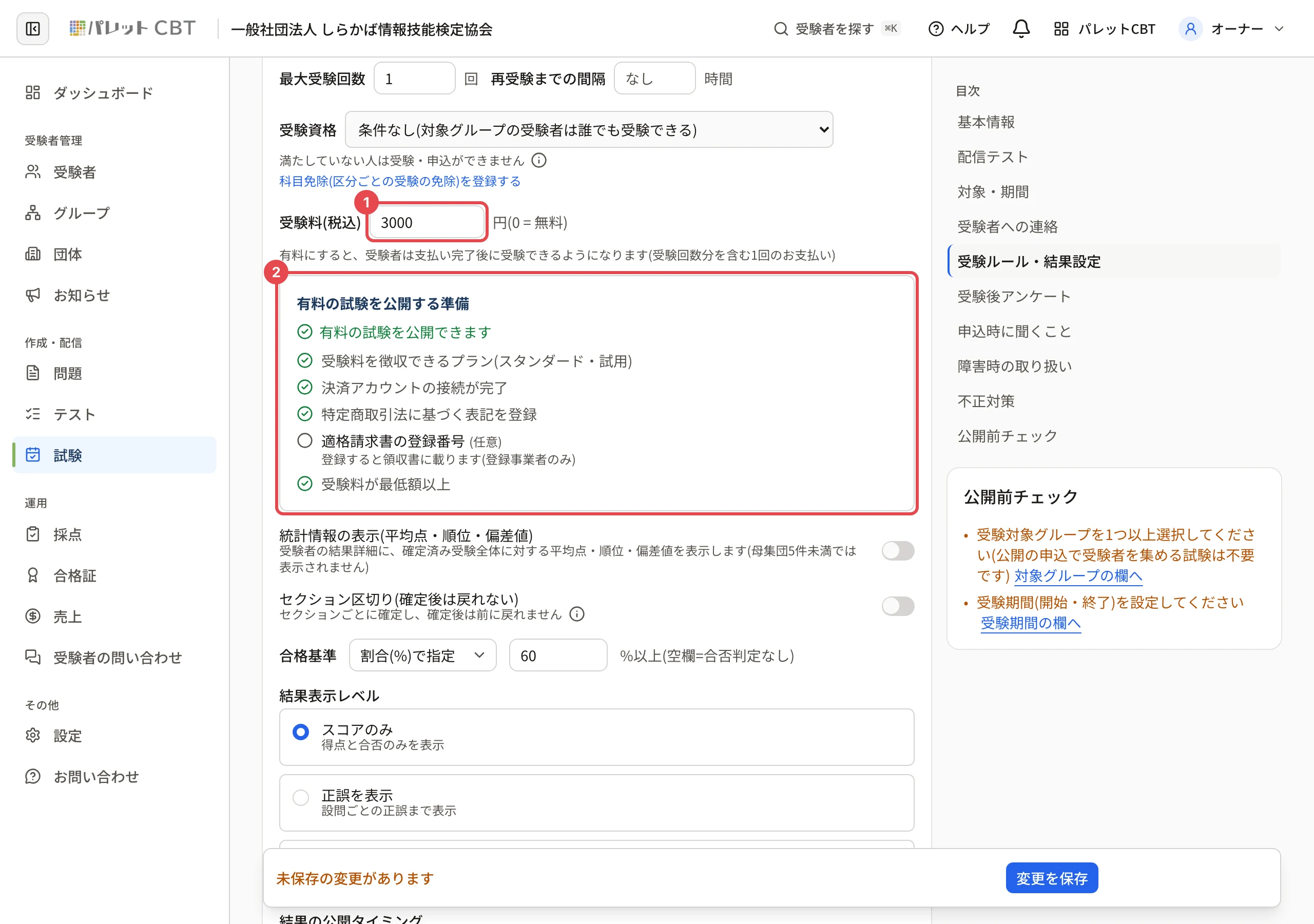The height and width of the screenshot is (924, 1314).
Task: Check 適格請求書の登録番号 circle item
Action: pos(304,440)
